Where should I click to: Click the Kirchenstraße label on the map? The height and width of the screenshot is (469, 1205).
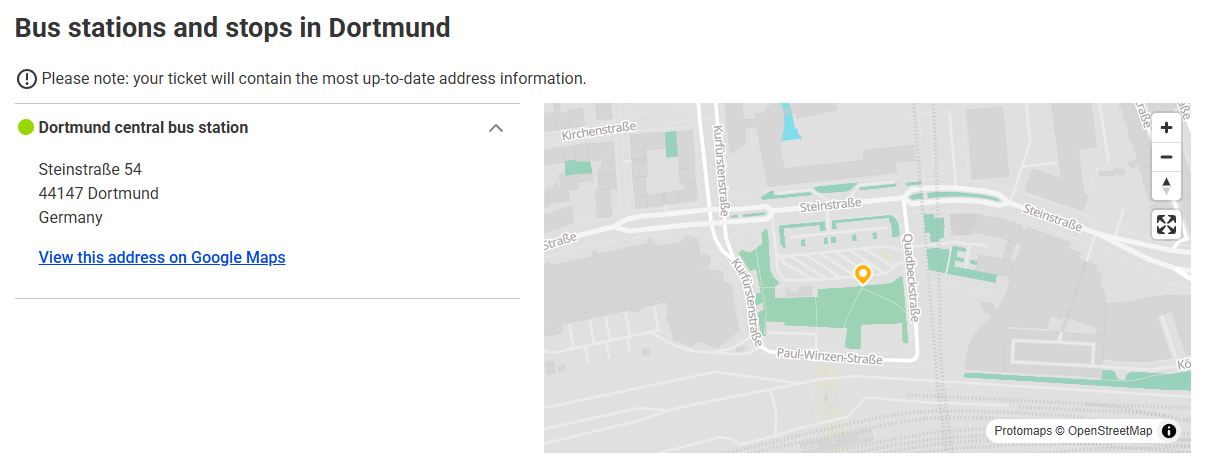(x=599, y=133)
